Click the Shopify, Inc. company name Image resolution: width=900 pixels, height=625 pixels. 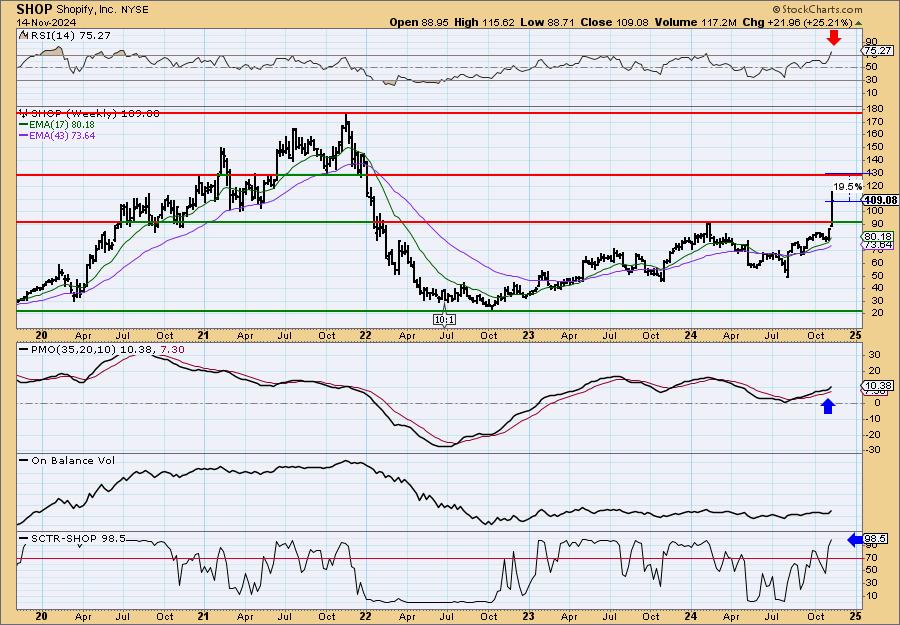(x=85, y=10)
